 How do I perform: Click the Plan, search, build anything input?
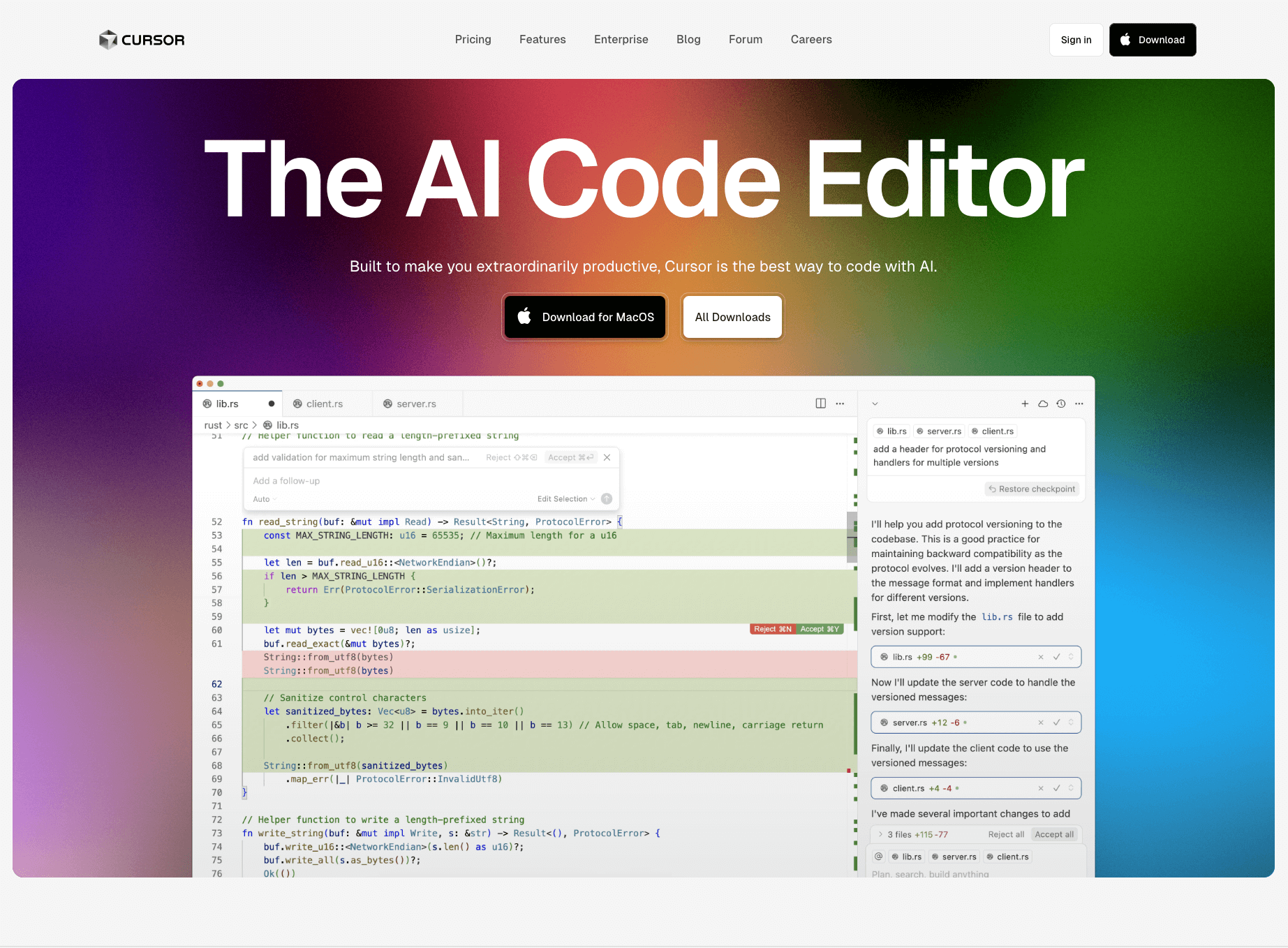click(975, 873)
